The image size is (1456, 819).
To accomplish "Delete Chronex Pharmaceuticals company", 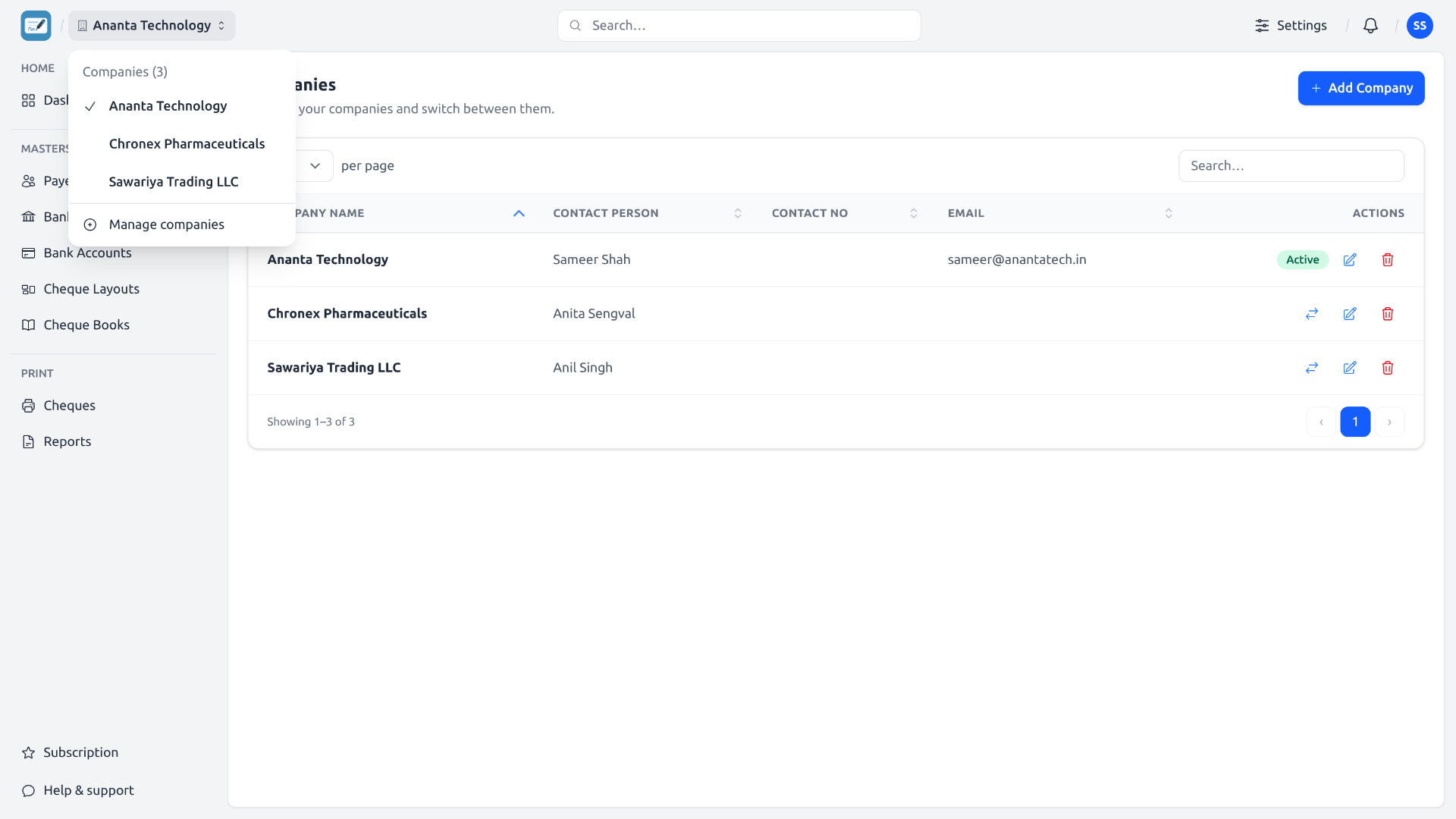I will pyautogui.click(x=1388, y=314).
